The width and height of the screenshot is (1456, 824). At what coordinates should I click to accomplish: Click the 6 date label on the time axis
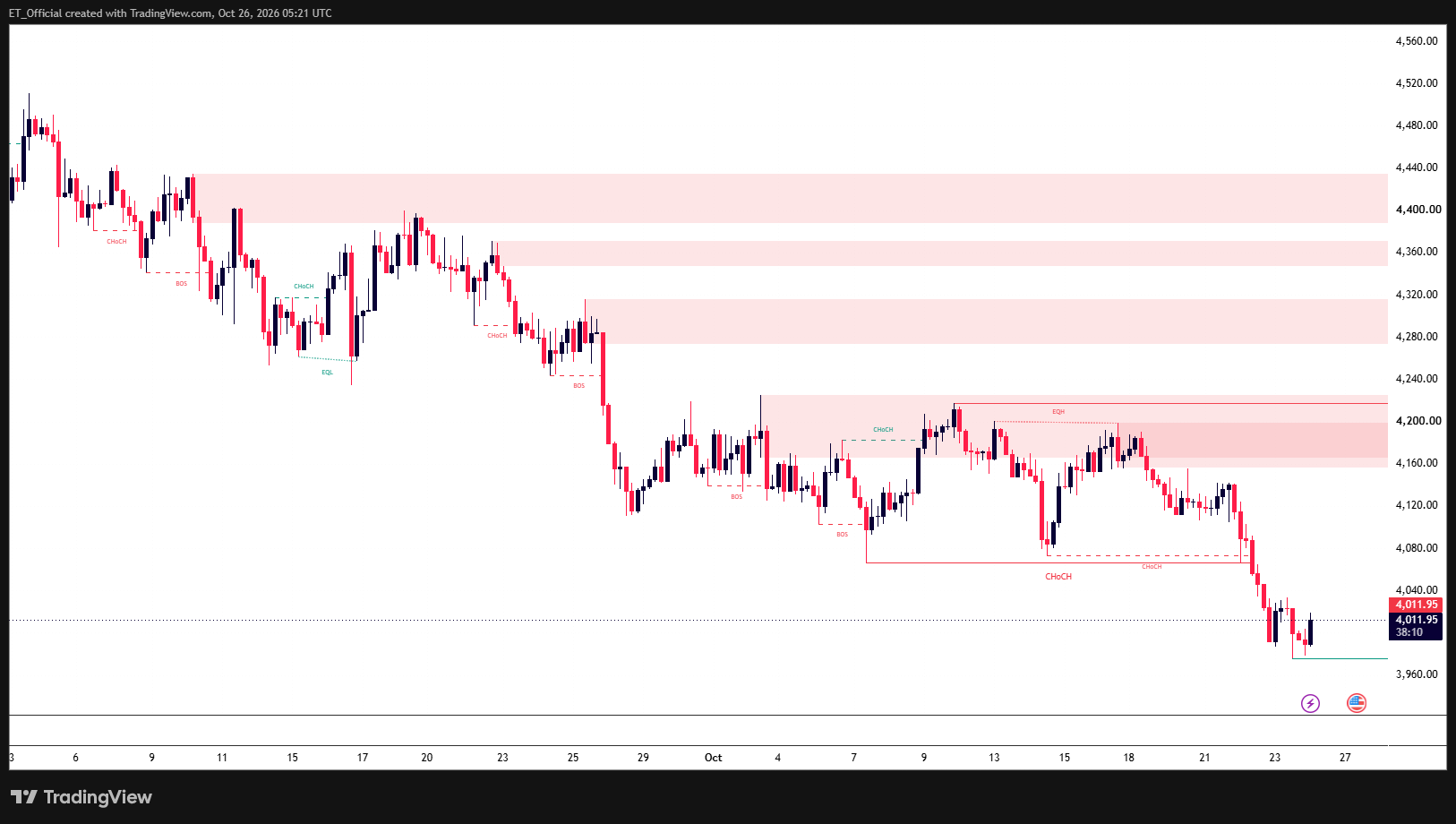pyautogui.click(x=75, y=758)
